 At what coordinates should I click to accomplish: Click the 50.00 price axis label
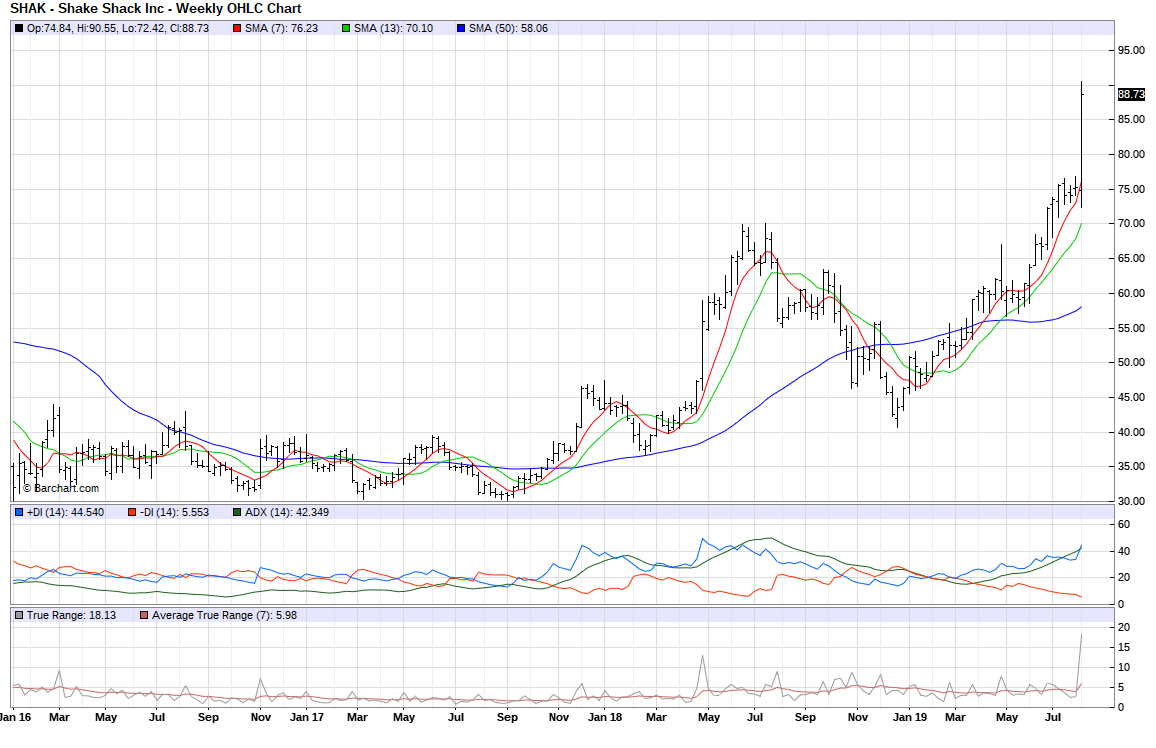point(1132,363)
